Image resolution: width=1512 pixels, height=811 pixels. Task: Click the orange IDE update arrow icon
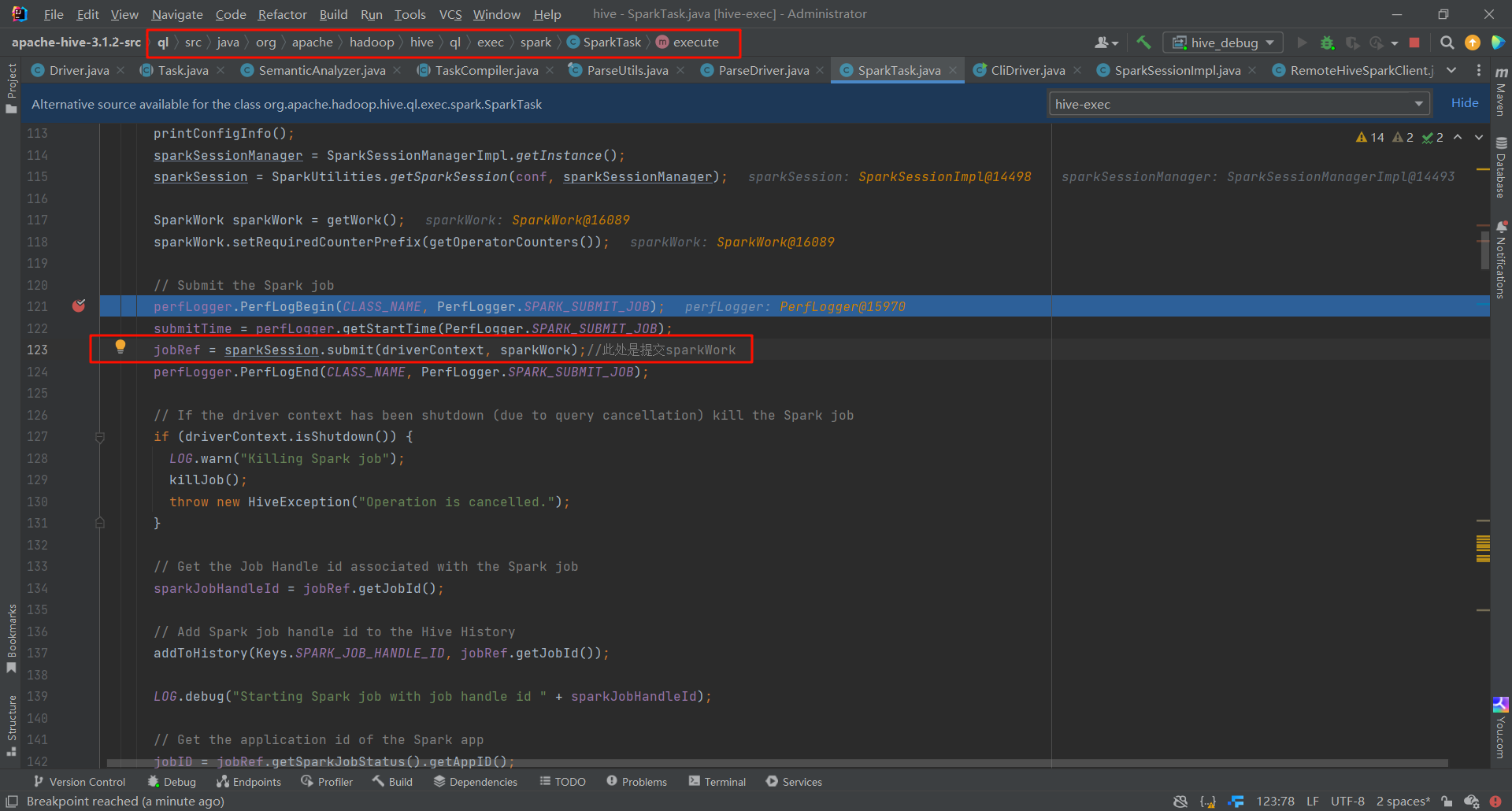tap(1472, 43)
